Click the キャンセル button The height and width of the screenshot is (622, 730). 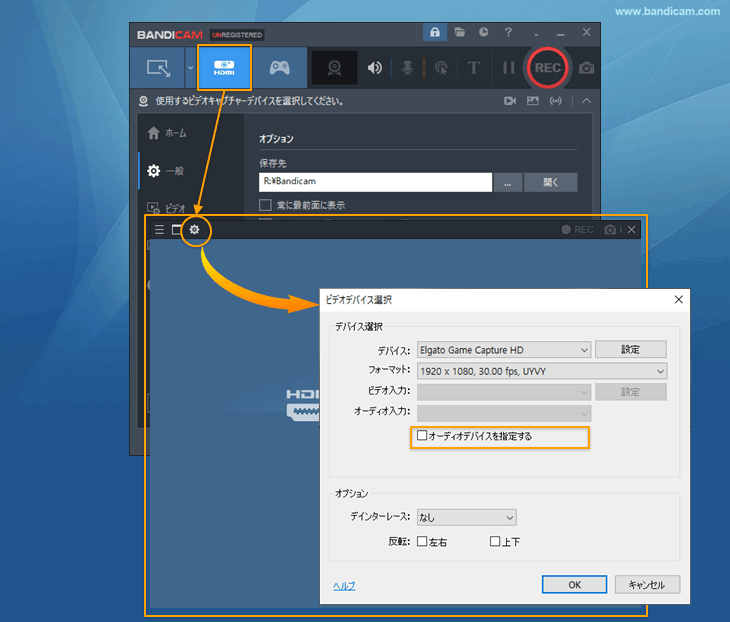(647, 585)
